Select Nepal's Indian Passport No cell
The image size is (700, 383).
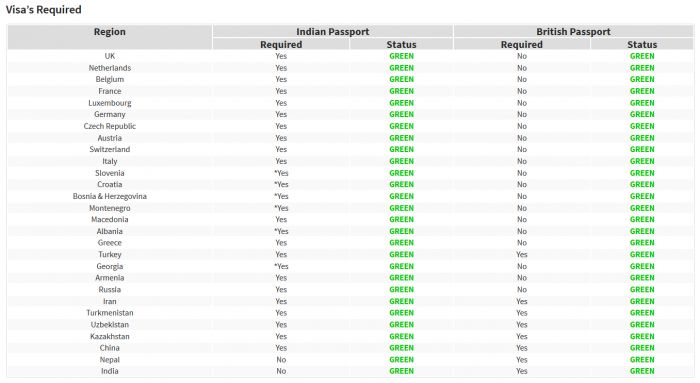click(x=281, y=359)
